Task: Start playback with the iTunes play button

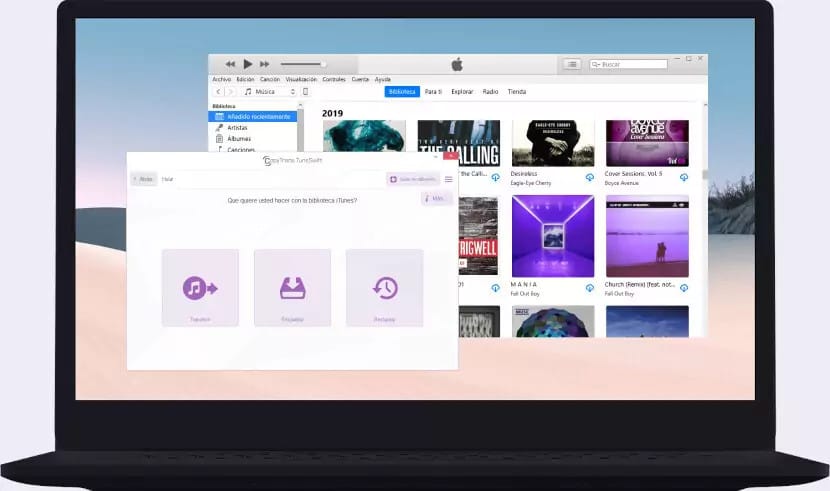Action: click(x=248, y=64)
